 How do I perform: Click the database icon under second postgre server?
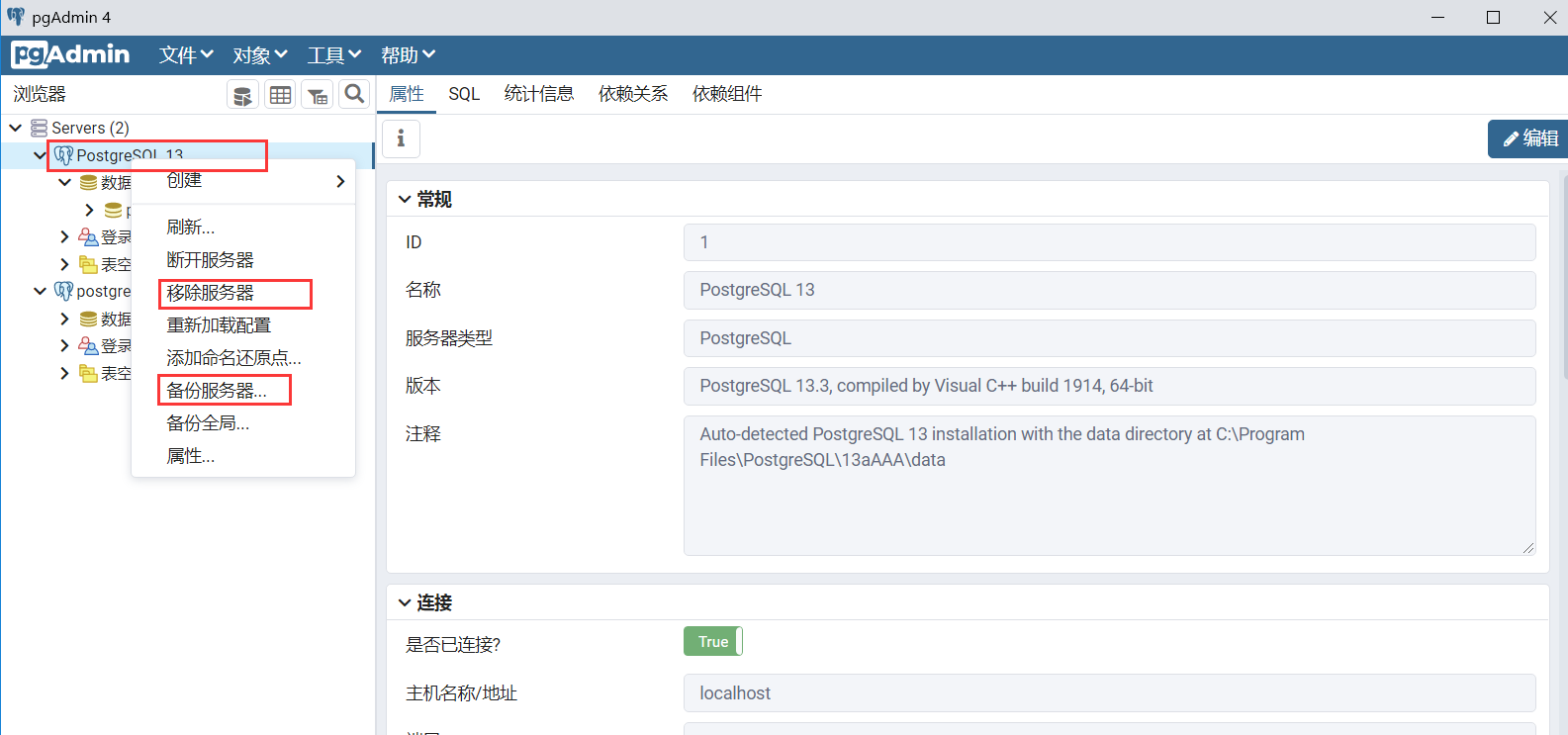click(x=88, y=319)
